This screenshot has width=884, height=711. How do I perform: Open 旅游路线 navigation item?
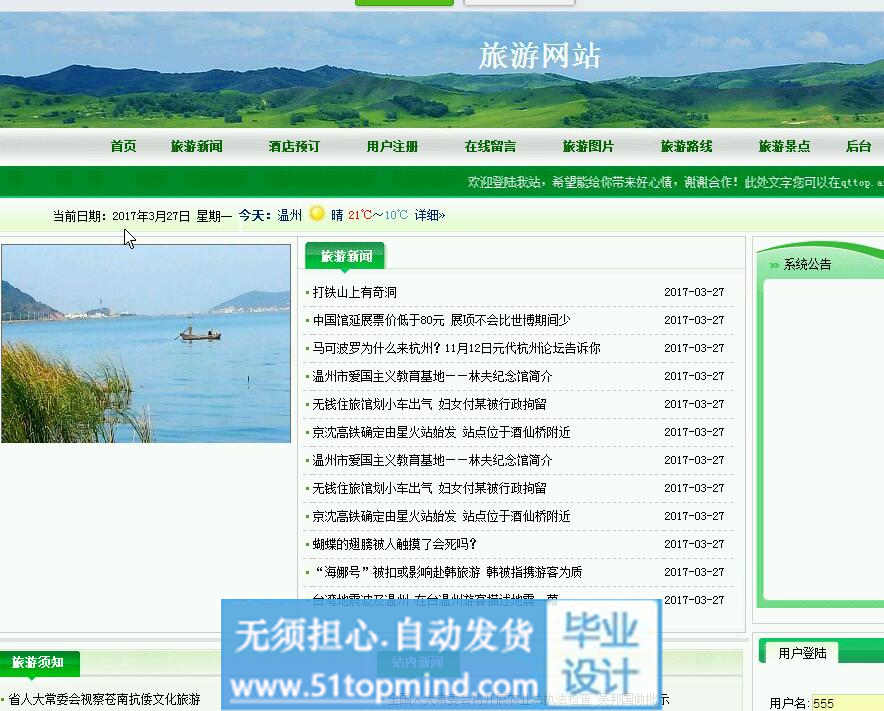pyautogui.click(x=686, y=147)
